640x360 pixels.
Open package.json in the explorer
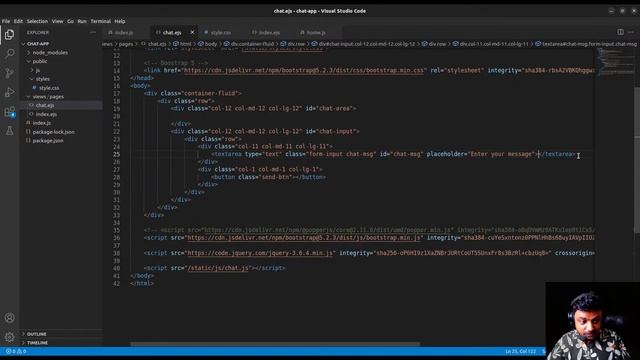pyautogui.click(x=48, y=140)
